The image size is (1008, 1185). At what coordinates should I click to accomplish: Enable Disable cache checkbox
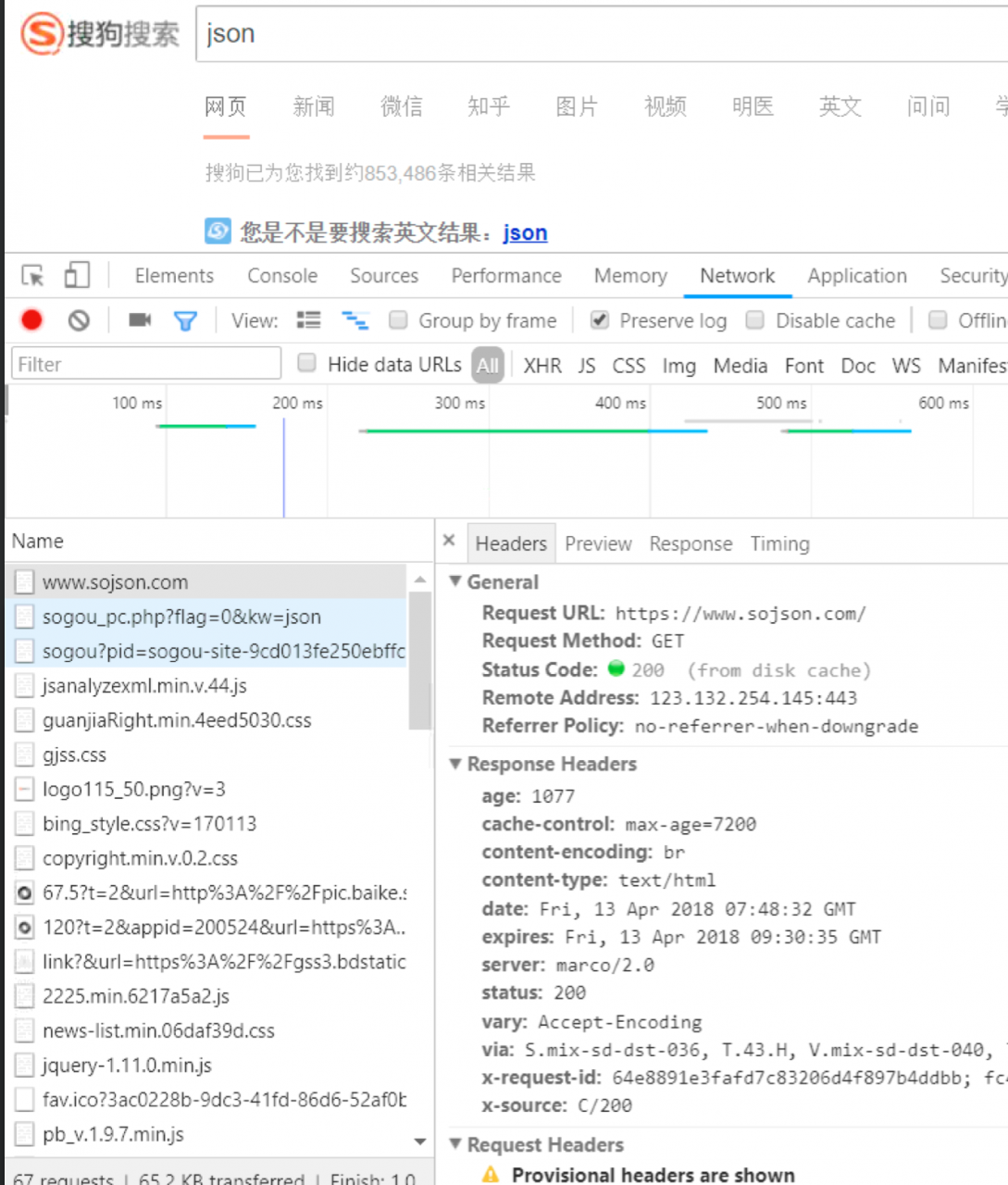(755, 320)
